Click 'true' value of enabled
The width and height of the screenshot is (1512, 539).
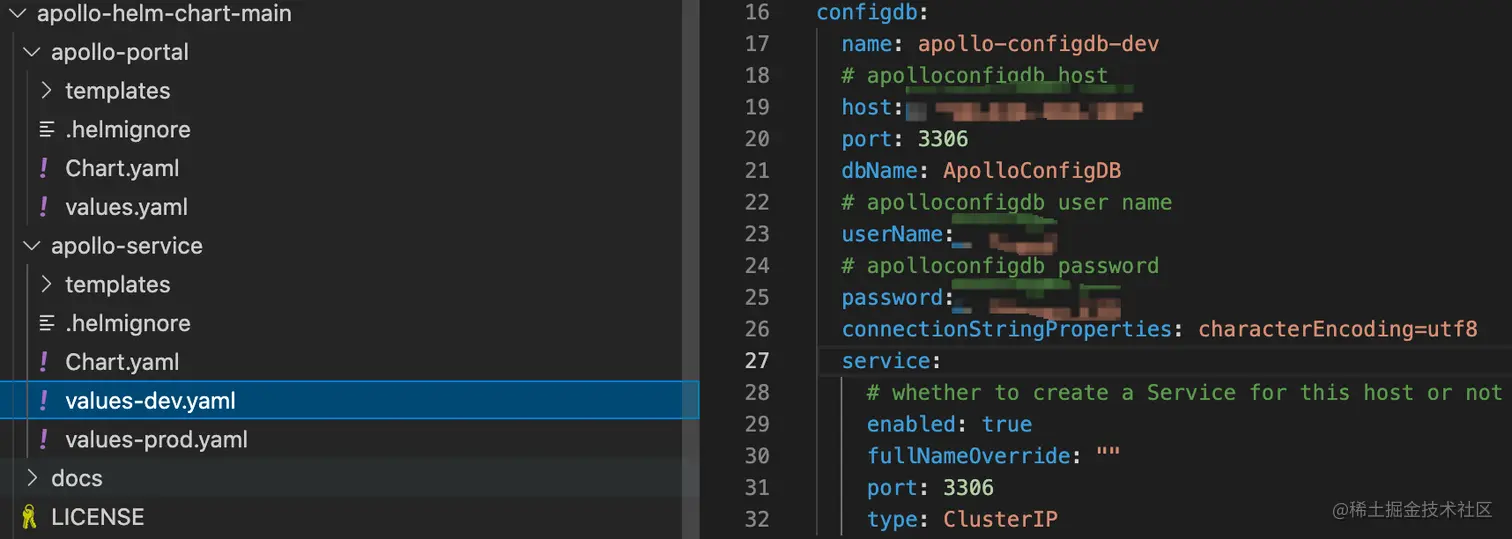[x=1007, y=424]
